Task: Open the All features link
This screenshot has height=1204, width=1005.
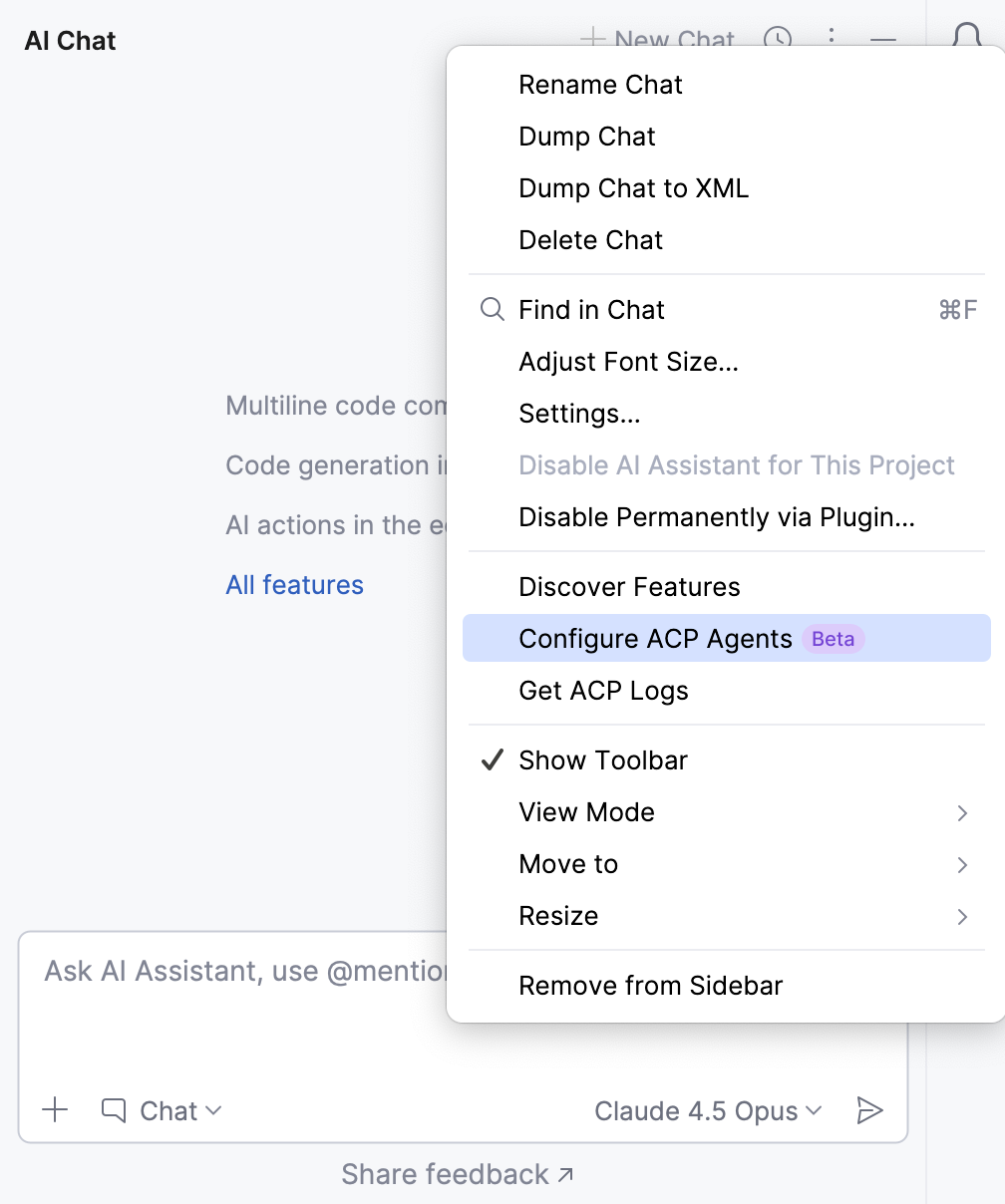Action: coord(294,585)
